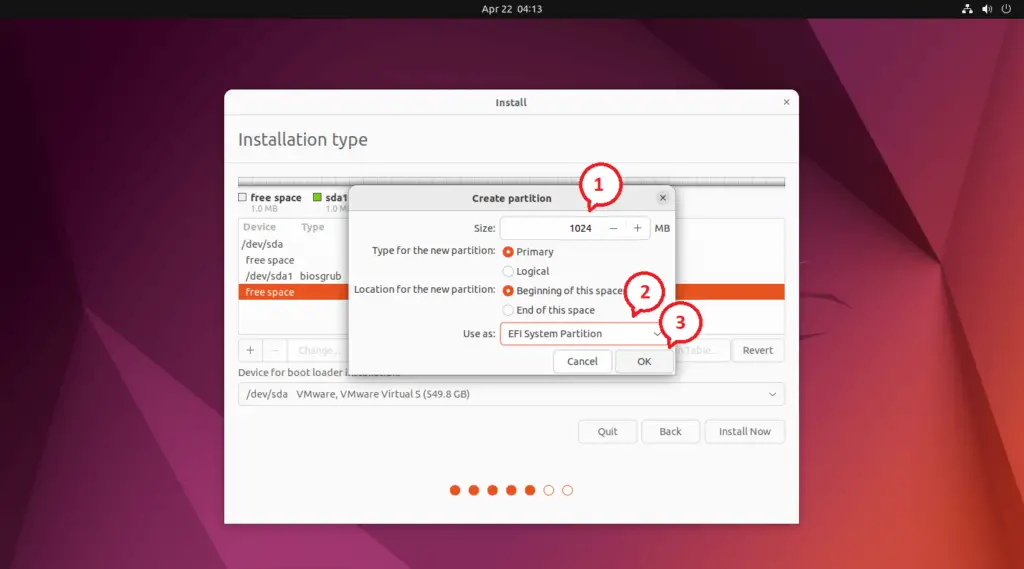
Task: Confirm partition with OK button
Action: pyautogui.click(x=644, y=361)
